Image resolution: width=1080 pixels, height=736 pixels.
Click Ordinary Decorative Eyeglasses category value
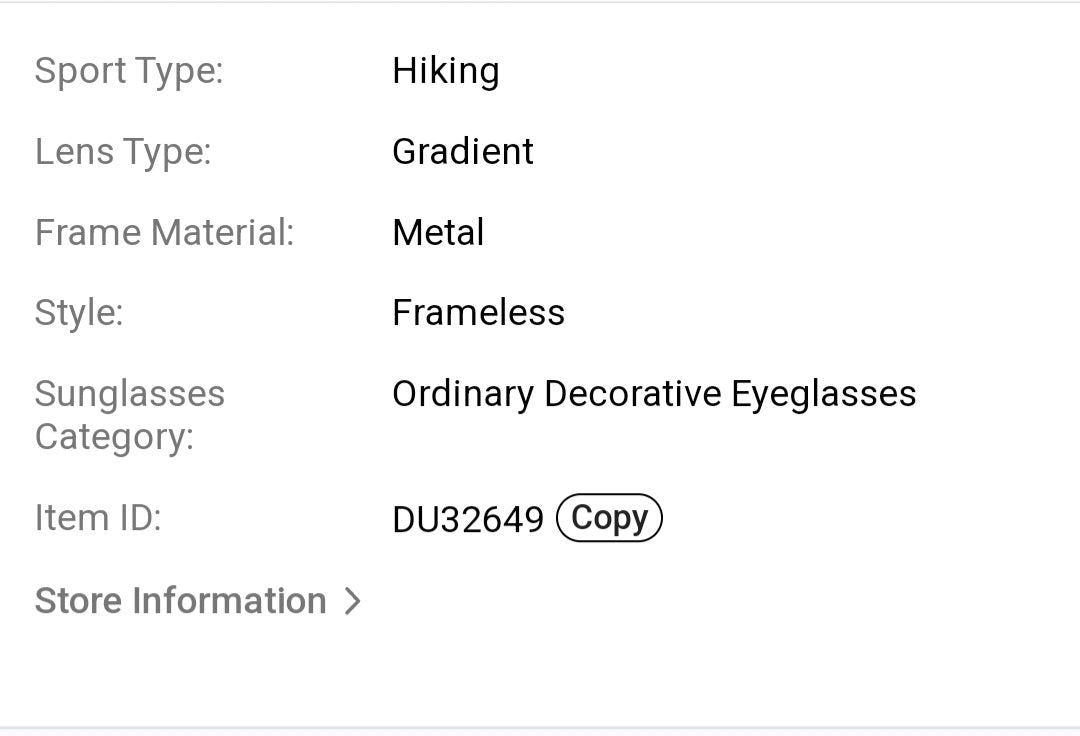(x=654, y=393)
